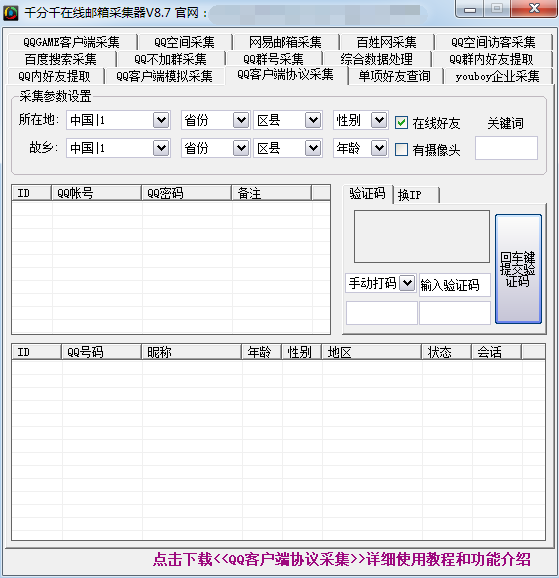Click the 输入验证码 field
Image resolution: width=559 pixels, height=578 pixels.
click(x=455, y=285)
